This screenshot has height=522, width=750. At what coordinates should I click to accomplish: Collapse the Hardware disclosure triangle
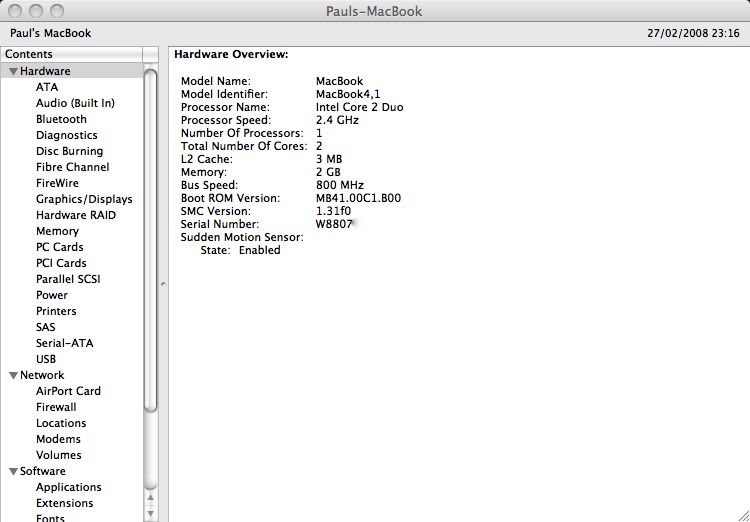[x=13, y=71]
